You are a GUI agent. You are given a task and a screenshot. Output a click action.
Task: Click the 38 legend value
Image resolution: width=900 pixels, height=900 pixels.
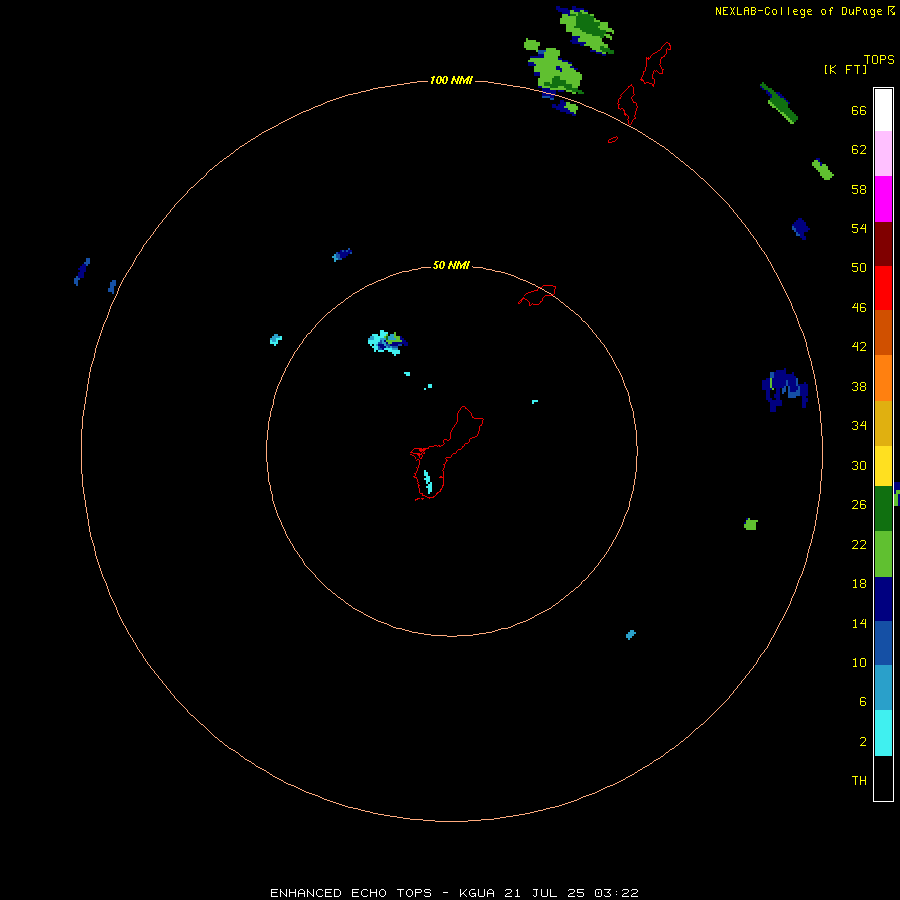[859, 386]
